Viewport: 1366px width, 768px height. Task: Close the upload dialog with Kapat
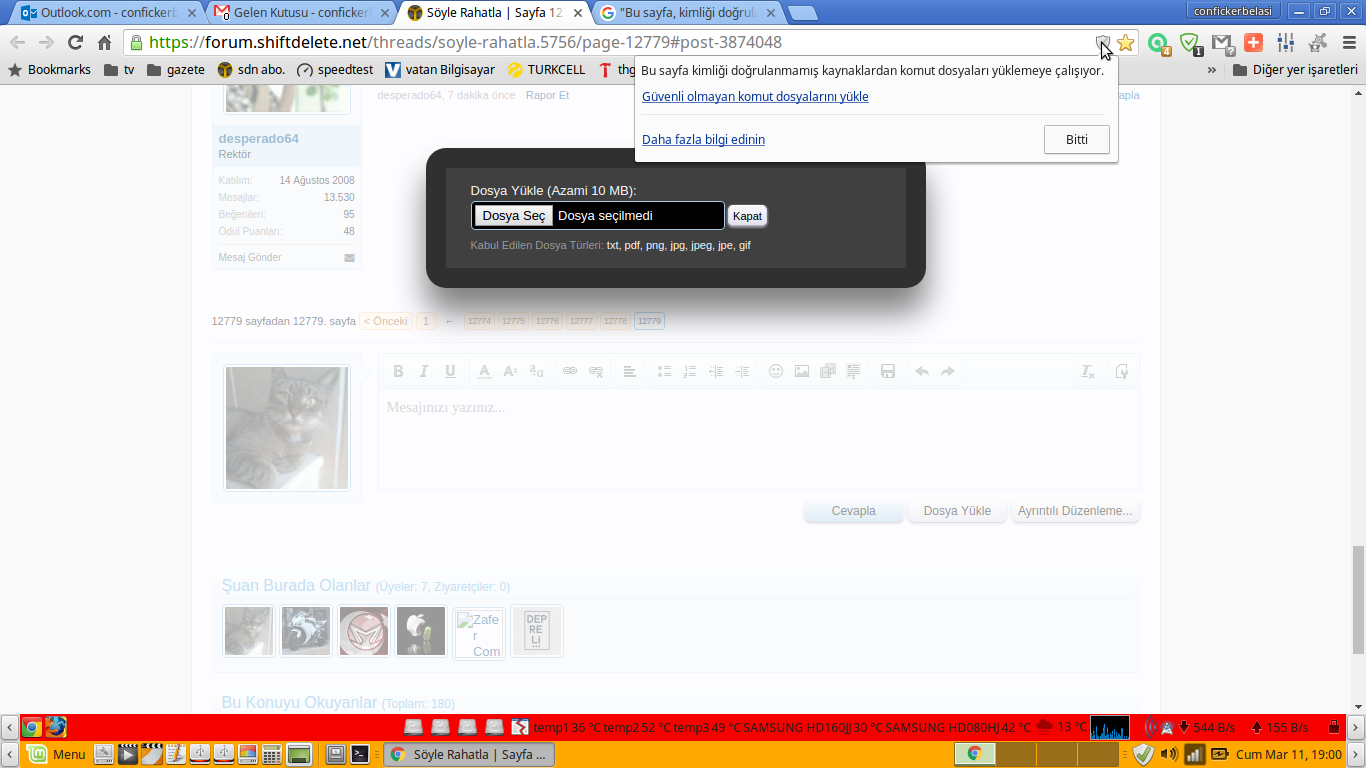tap(747, 216)
